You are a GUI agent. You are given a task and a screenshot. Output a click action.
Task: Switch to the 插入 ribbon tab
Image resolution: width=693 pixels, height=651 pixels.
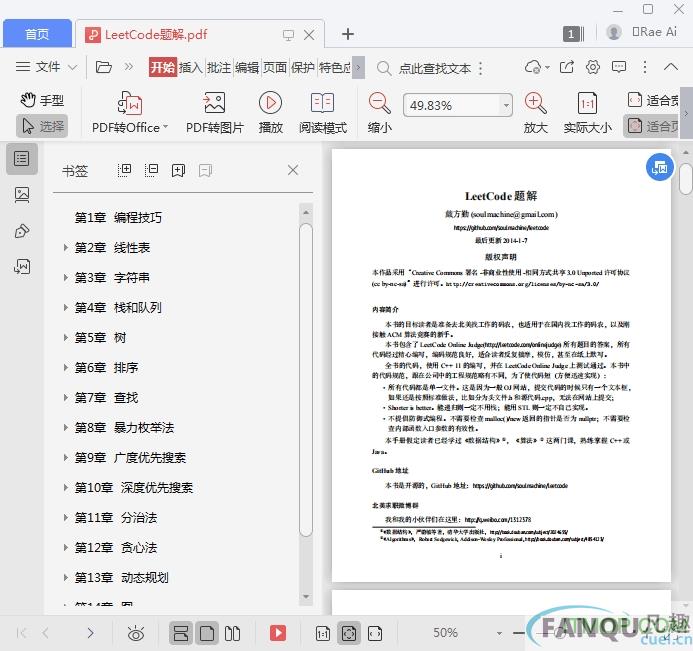190,68
